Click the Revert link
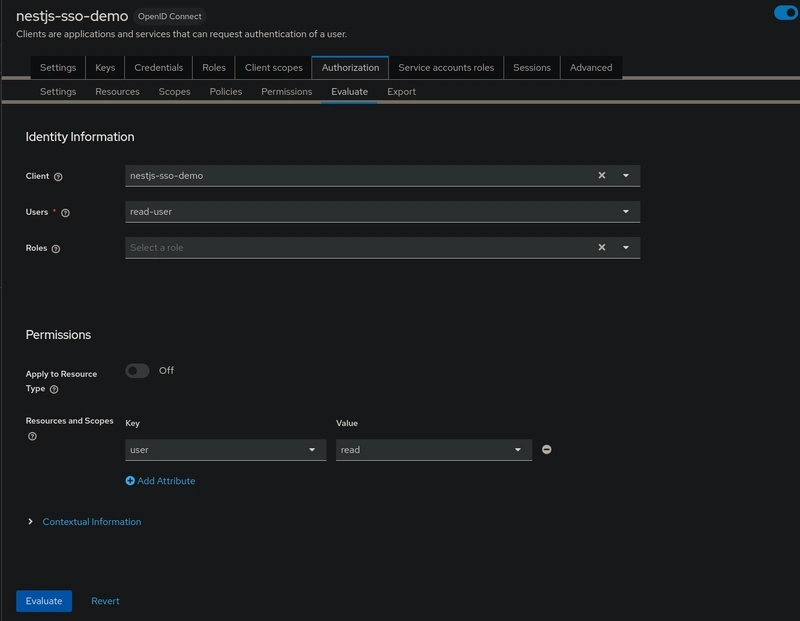 [x=105, y=601]
